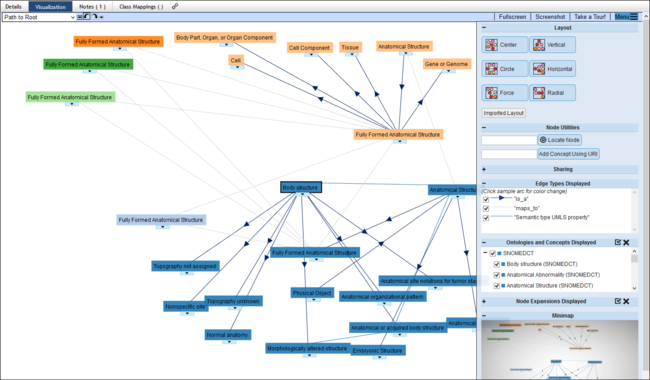Collapse the Ontologies and Concepts Displayed section
This screenshot has height=380, width=650.
(x=484, y=242)
